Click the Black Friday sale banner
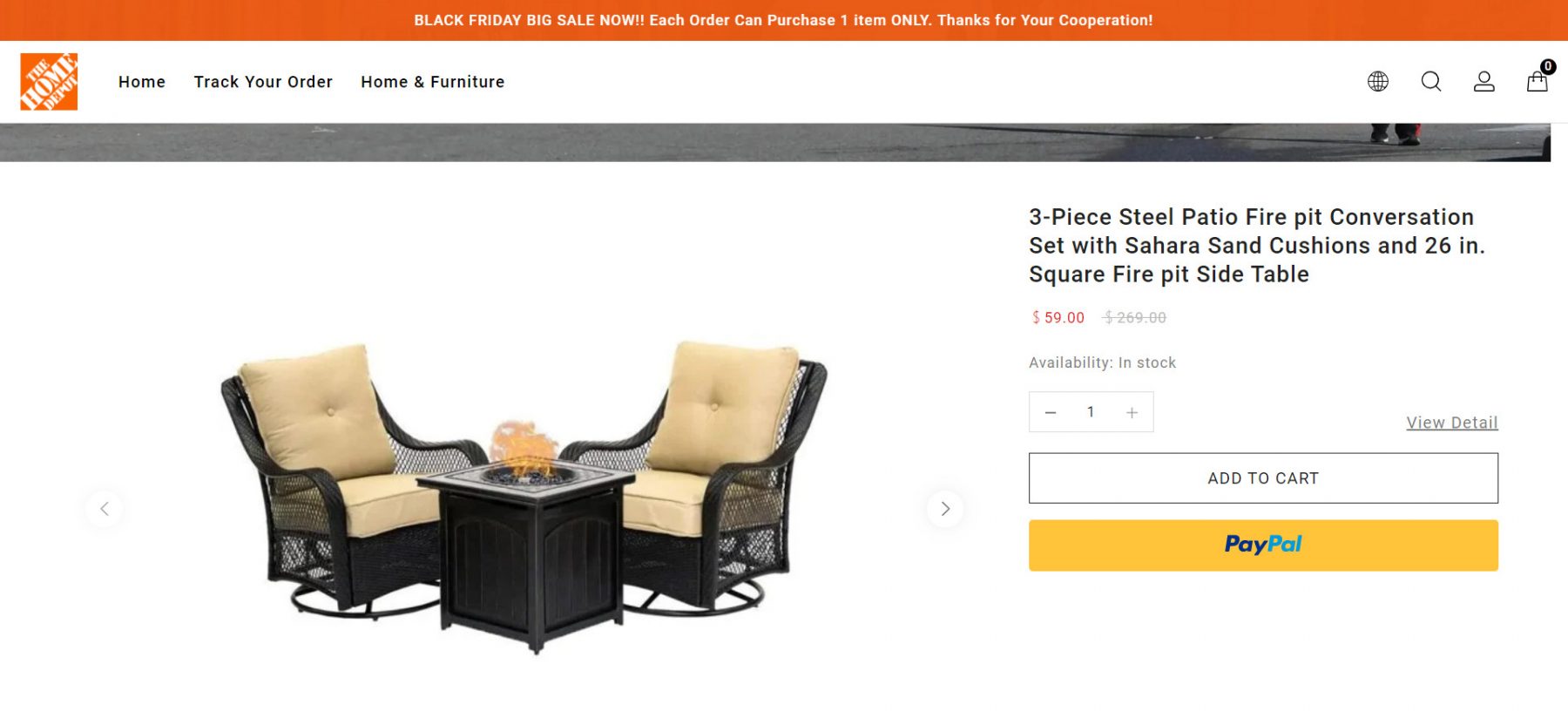 pos(783,19)
